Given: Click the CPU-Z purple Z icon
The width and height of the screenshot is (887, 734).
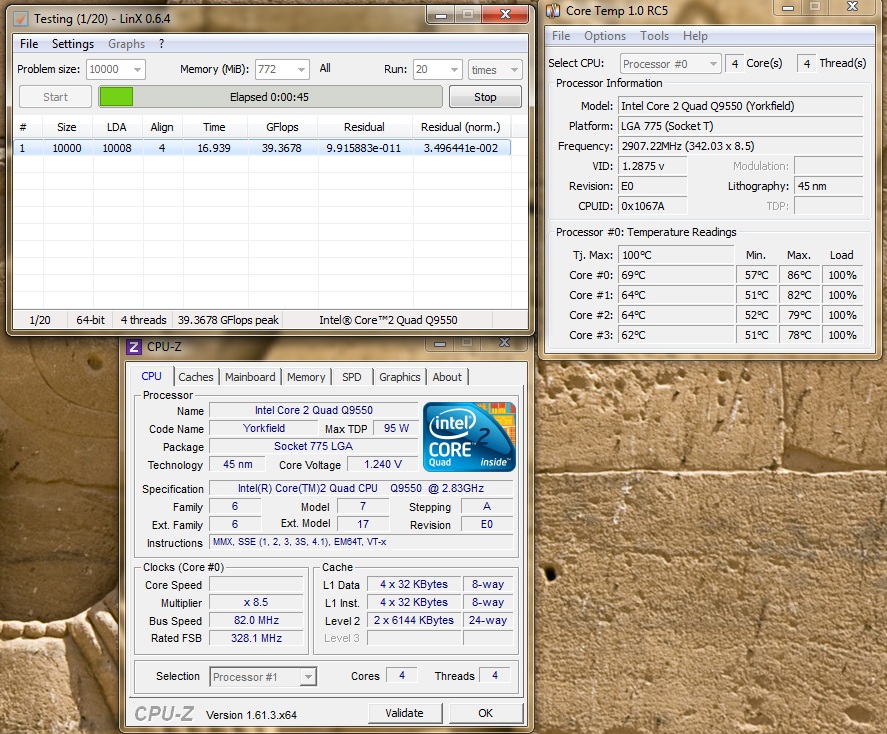Looking at the screenshot, I should tap(134, 347).
